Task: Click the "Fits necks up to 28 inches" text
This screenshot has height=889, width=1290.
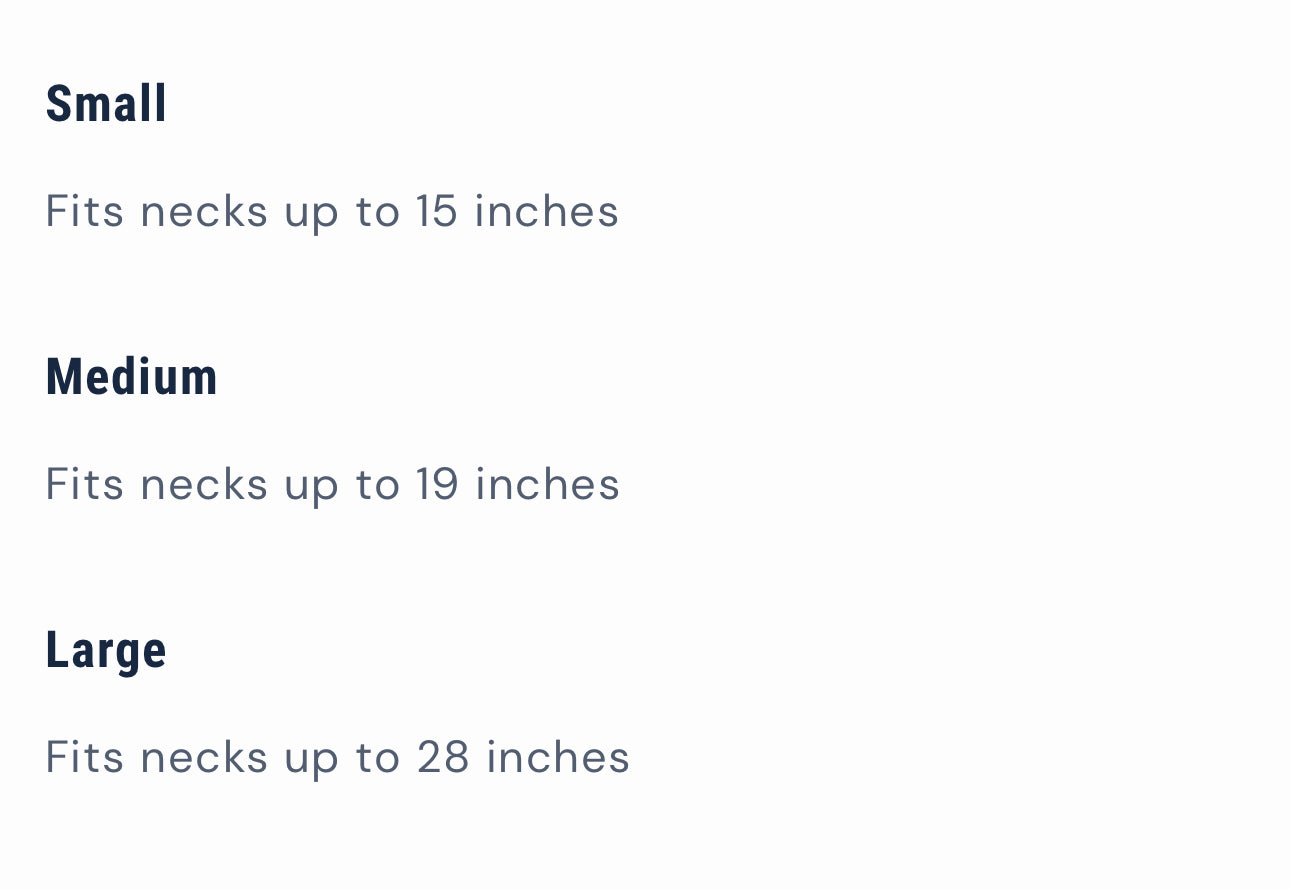Action: (337, 757)
